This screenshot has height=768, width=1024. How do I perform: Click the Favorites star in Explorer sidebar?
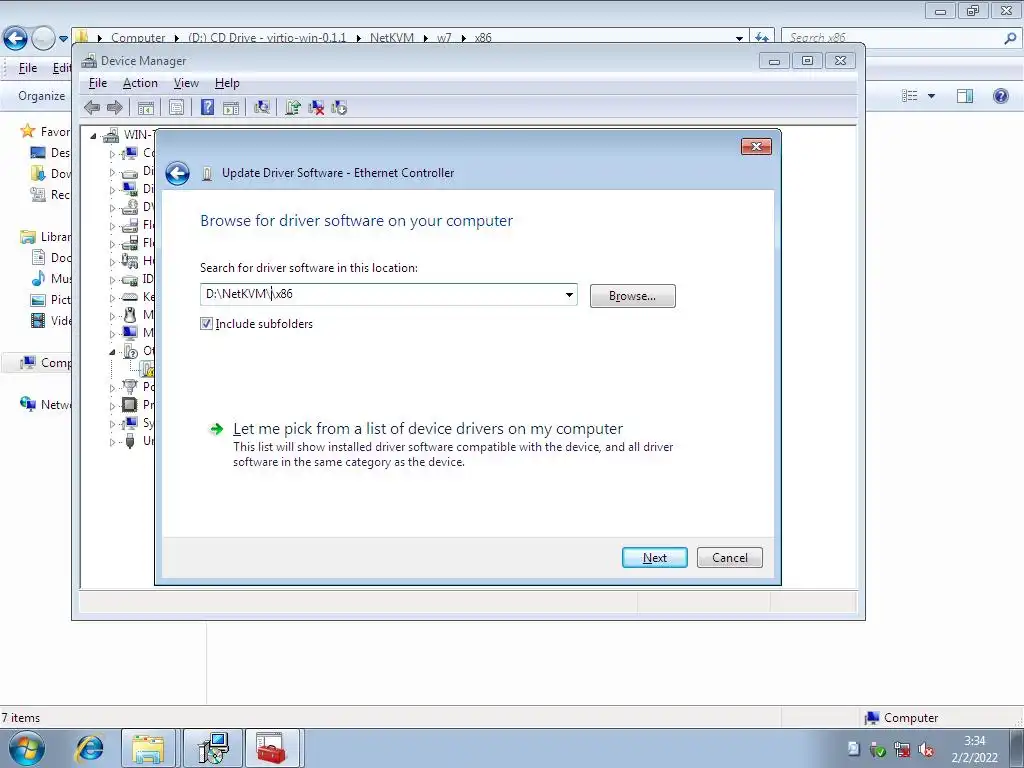pos(27,131)
